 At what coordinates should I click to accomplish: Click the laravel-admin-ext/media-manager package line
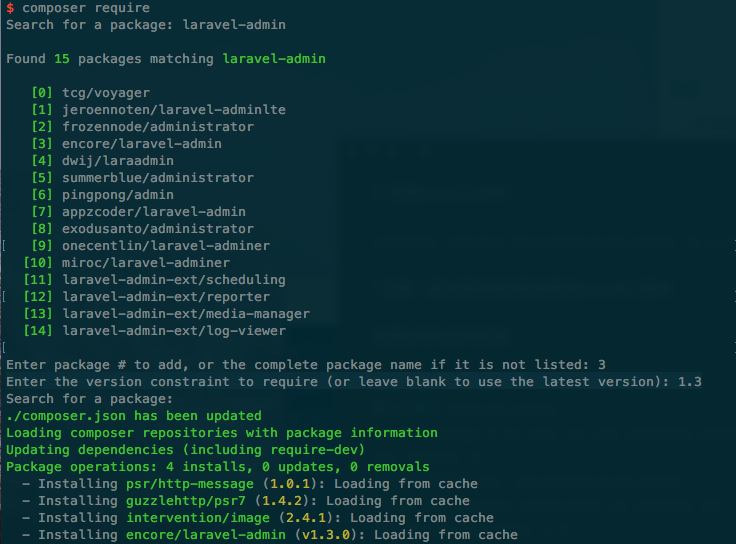(186, 314)
